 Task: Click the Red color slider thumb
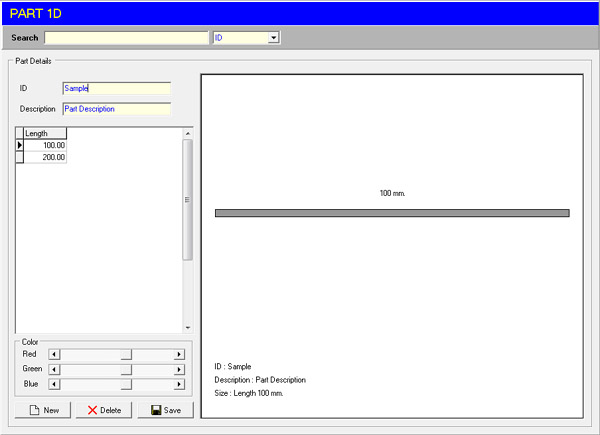pyautogui.click(x=126, y=354)
